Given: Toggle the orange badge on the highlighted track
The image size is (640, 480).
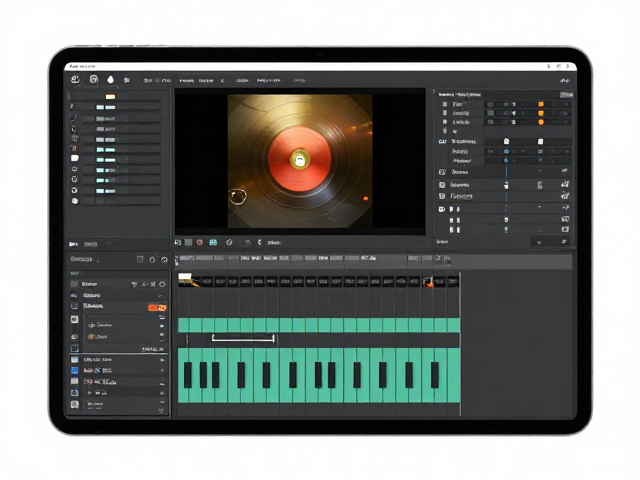Looking at the screenshot, I should click(x=157, y=307).
